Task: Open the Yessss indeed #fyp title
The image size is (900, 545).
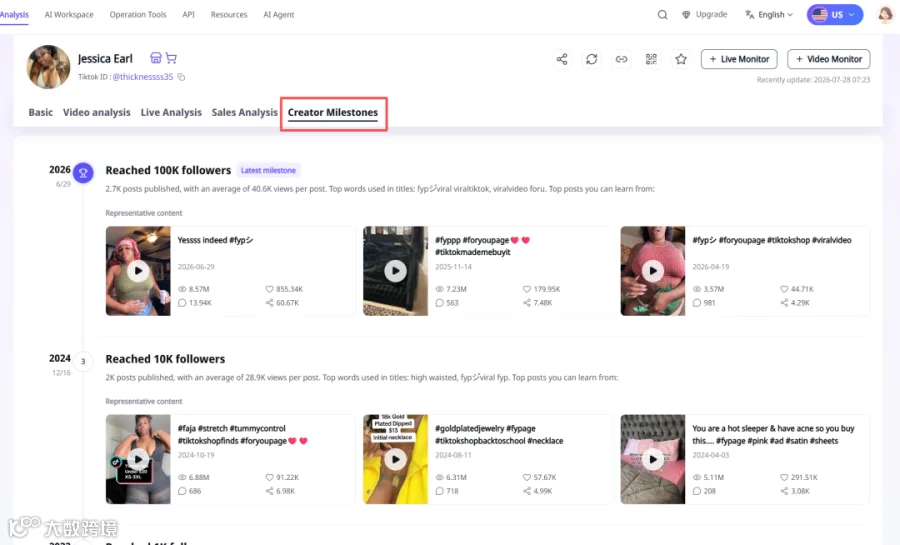Action: [x=215, y=240]
